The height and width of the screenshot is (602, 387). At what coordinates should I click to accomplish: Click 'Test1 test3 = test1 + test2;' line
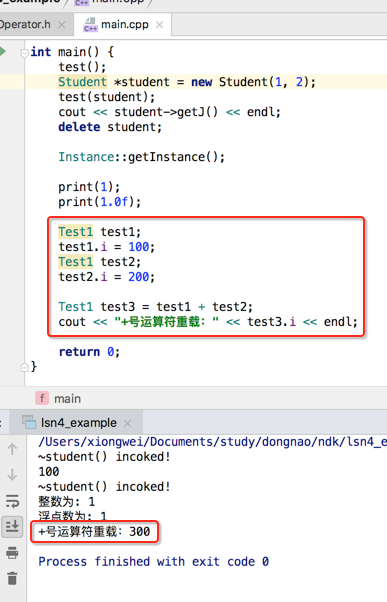[x=155, y=306]
